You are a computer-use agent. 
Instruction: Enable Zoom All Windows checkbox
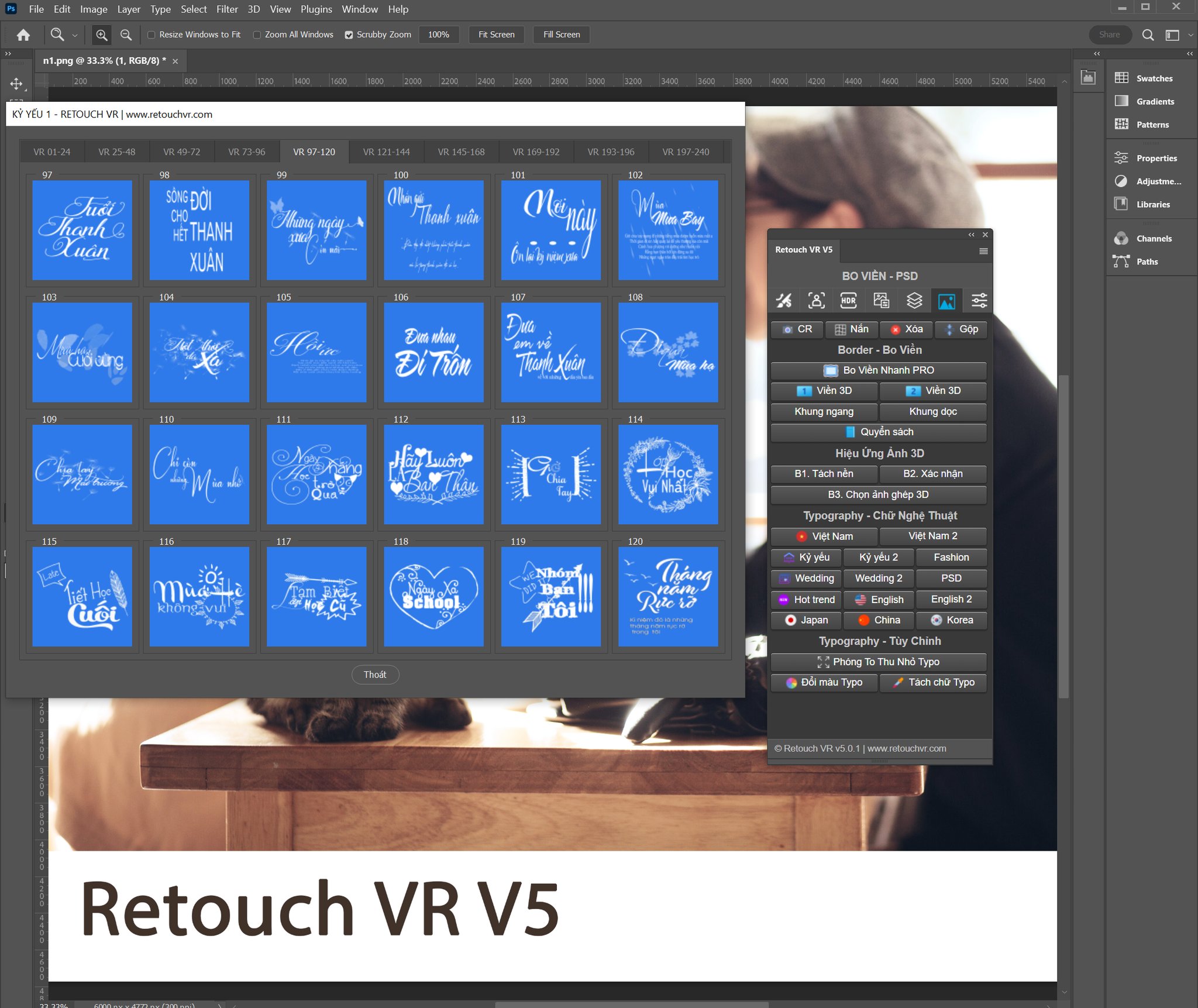tap(257, 35)
